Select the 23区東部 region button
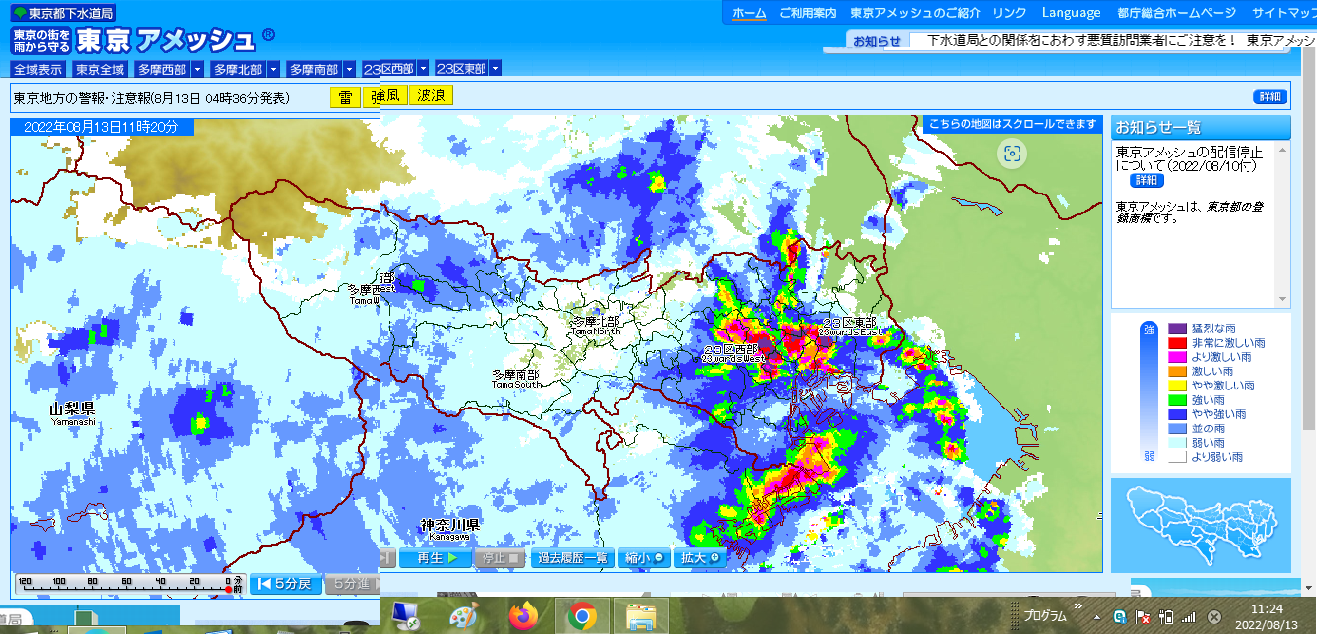The height and width of the screenshot is (634, 1317). (x=462, y=69)
